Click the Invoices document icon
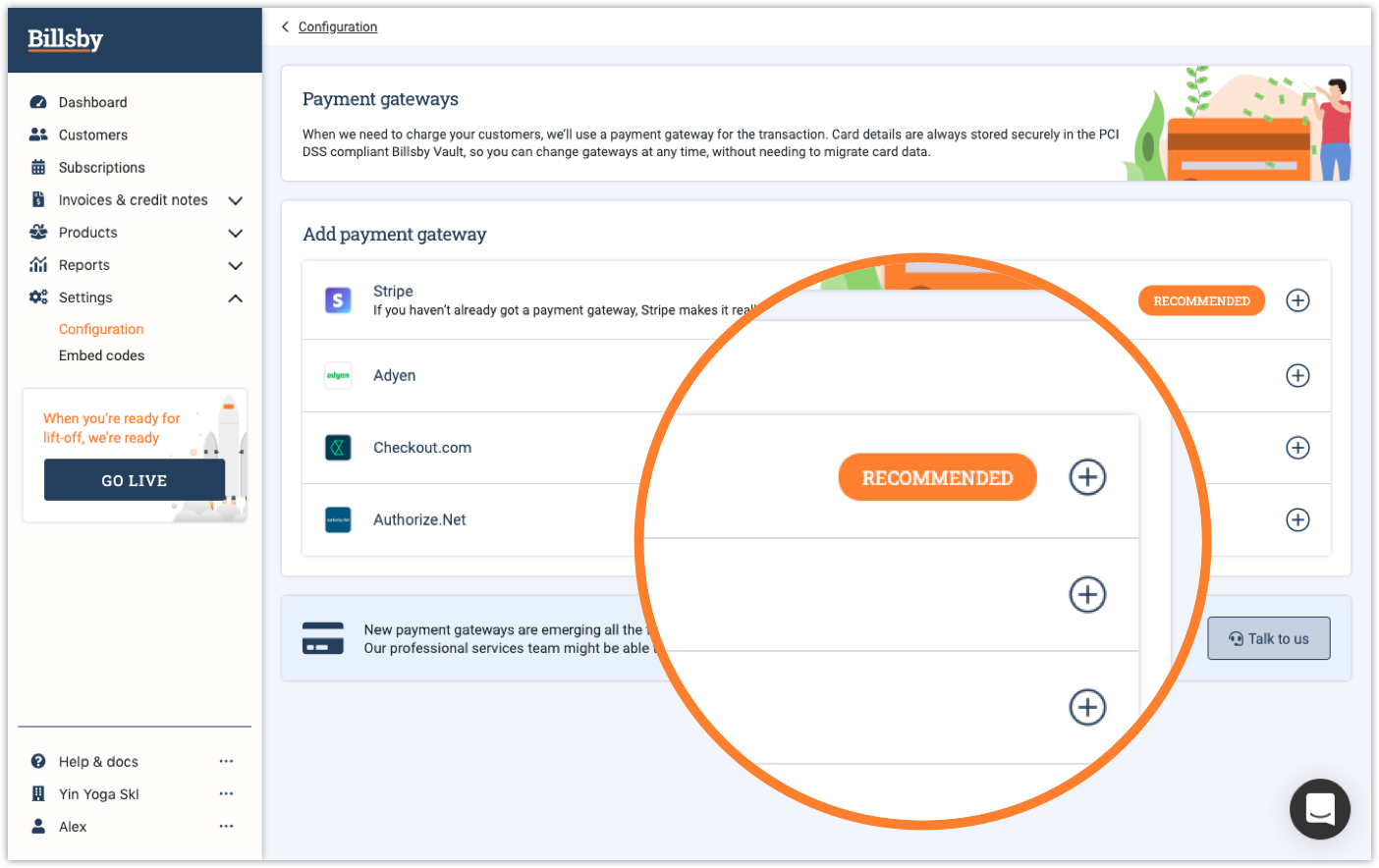This screenshot has height=868, width=1379. pyautogui.click(x=38, y=199)
